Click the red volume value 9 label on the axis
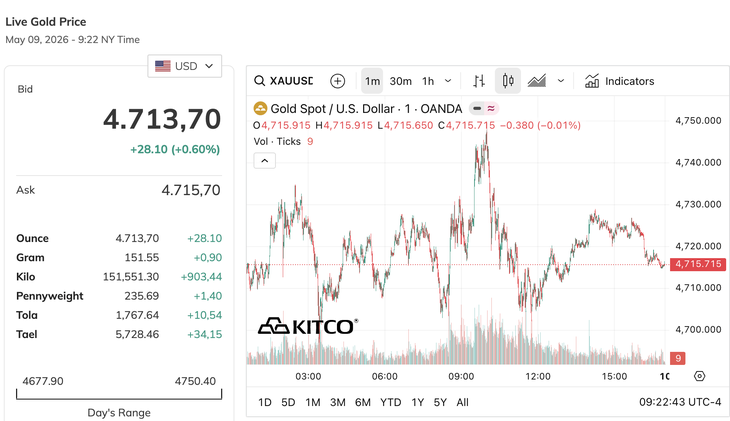This screenshot has height=421, width=730. coord(678,358)
